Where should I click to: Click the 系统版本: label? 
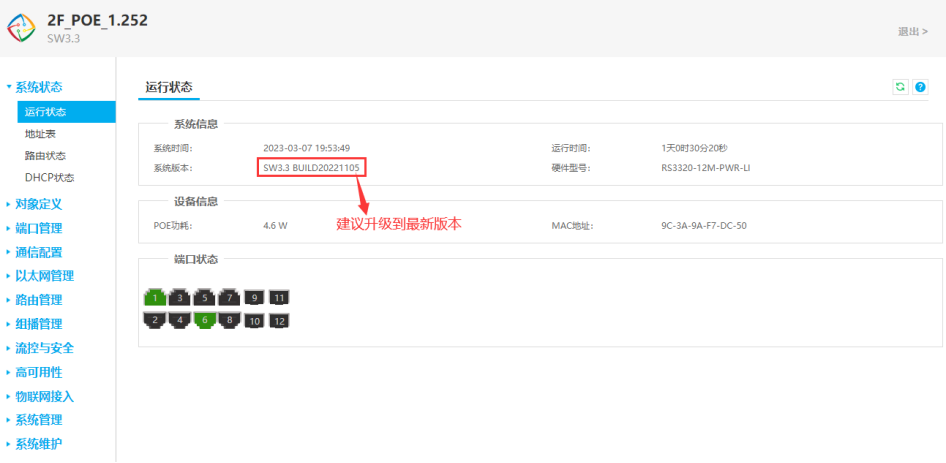(x=173, y=168)
